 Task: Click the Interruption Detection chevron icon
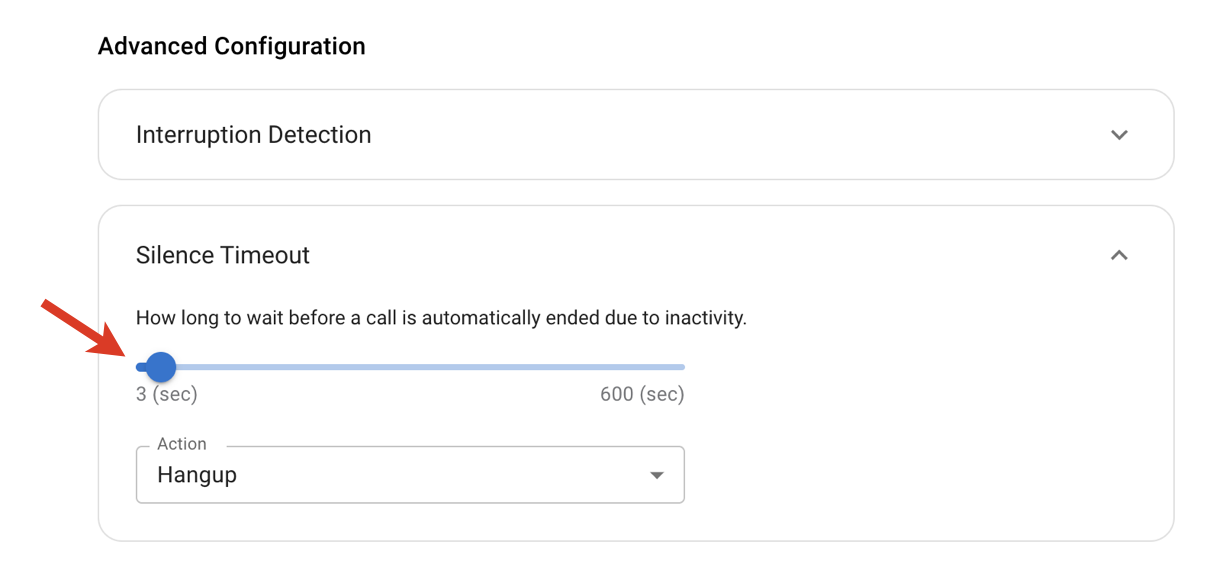tap(1121, 134)
